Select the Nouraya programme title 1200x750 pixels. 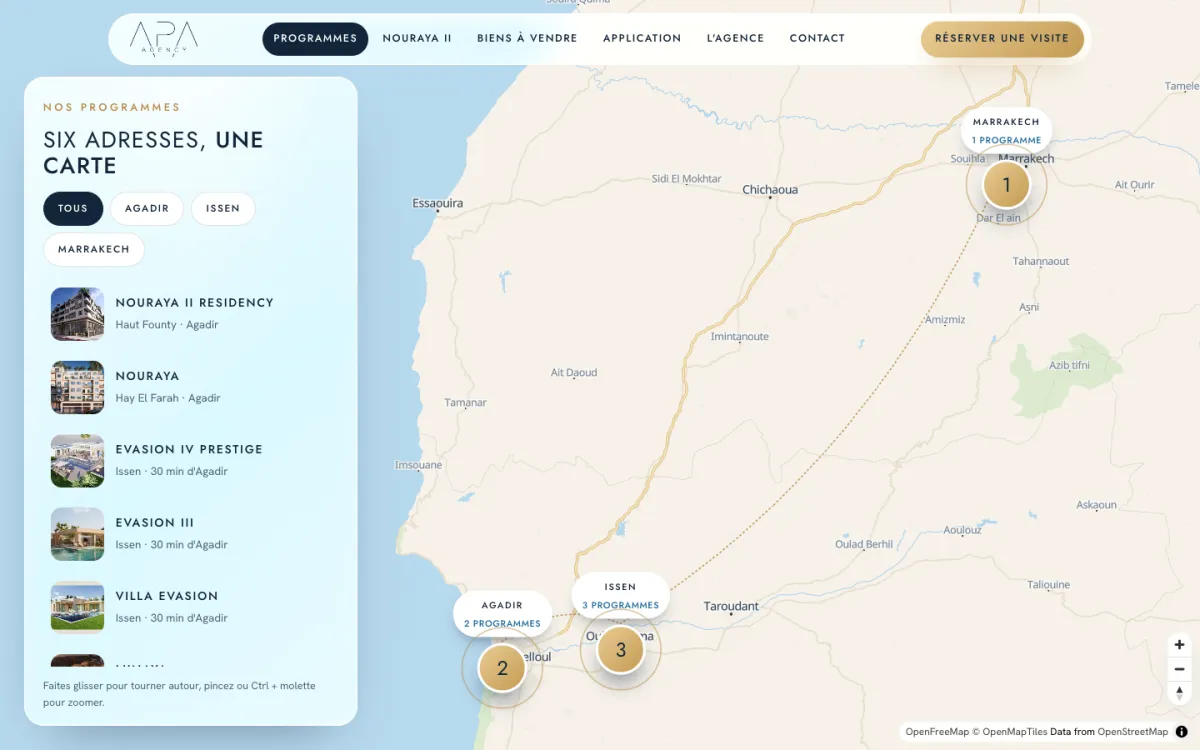pos(147,376)
